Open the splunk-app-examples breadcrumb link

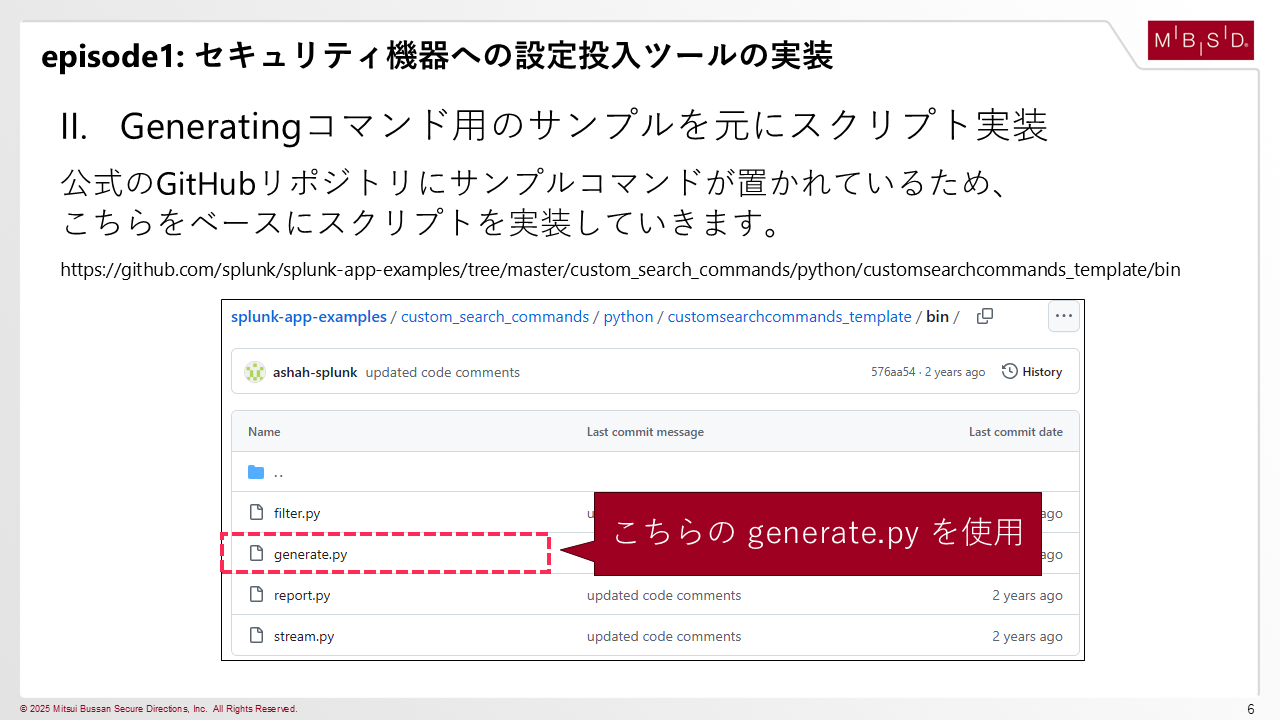pos(308,317)
